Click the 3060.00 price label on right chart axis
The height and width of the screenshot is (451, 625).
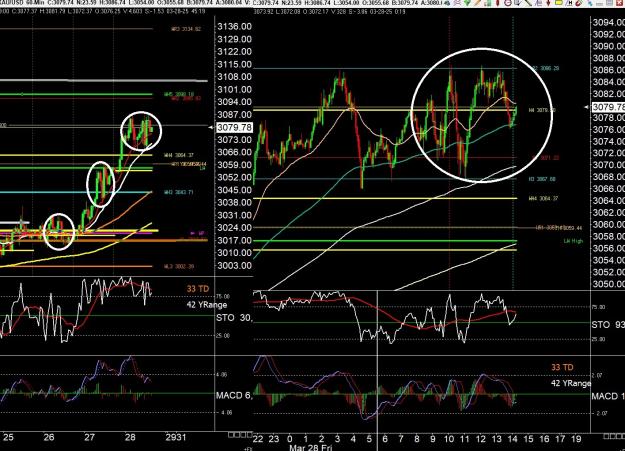point(609,225)
